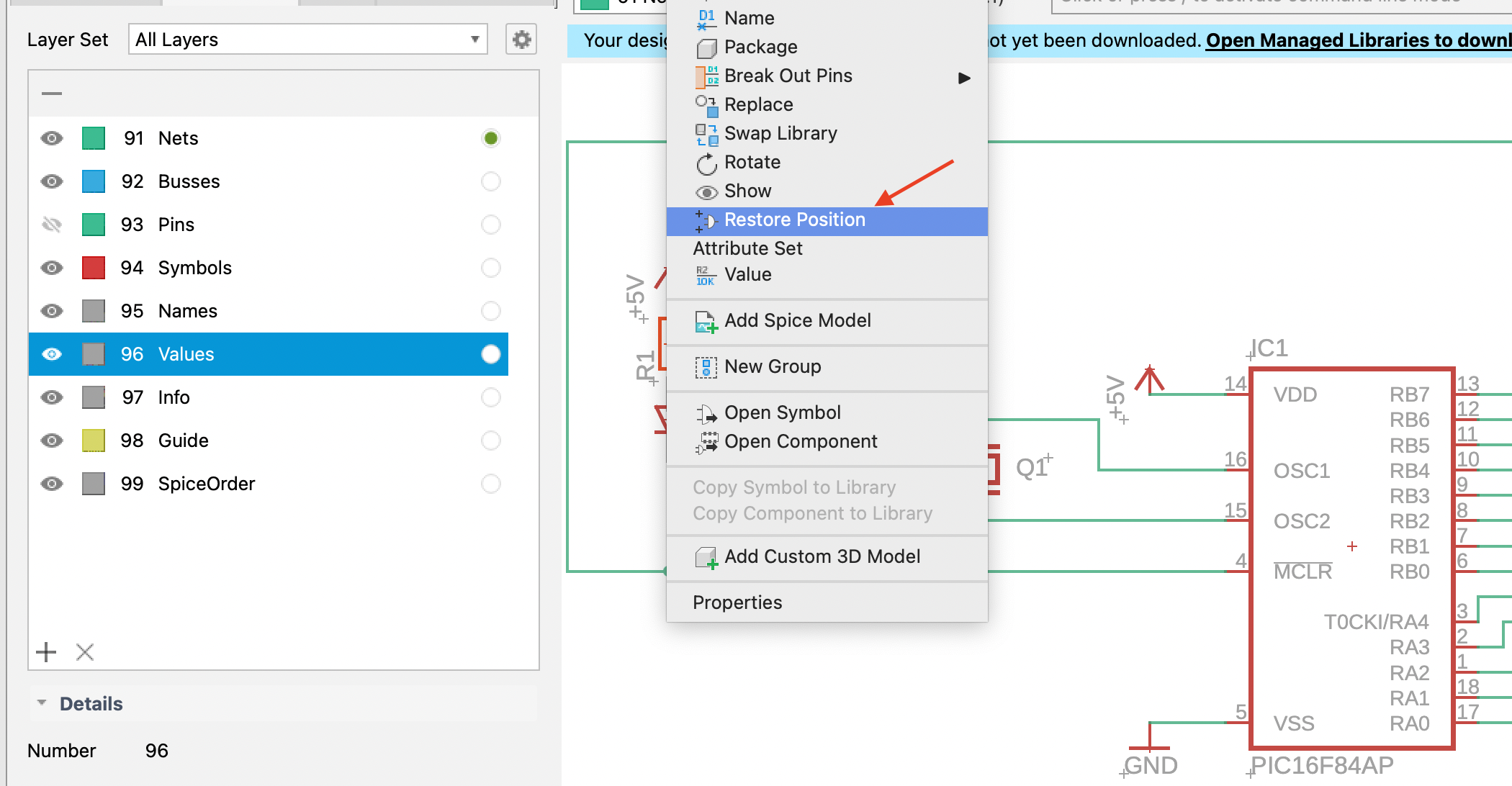Click the Add Custom 3D Model icon
Viewport: 1512px width, 786px height.
coord(706,558)
